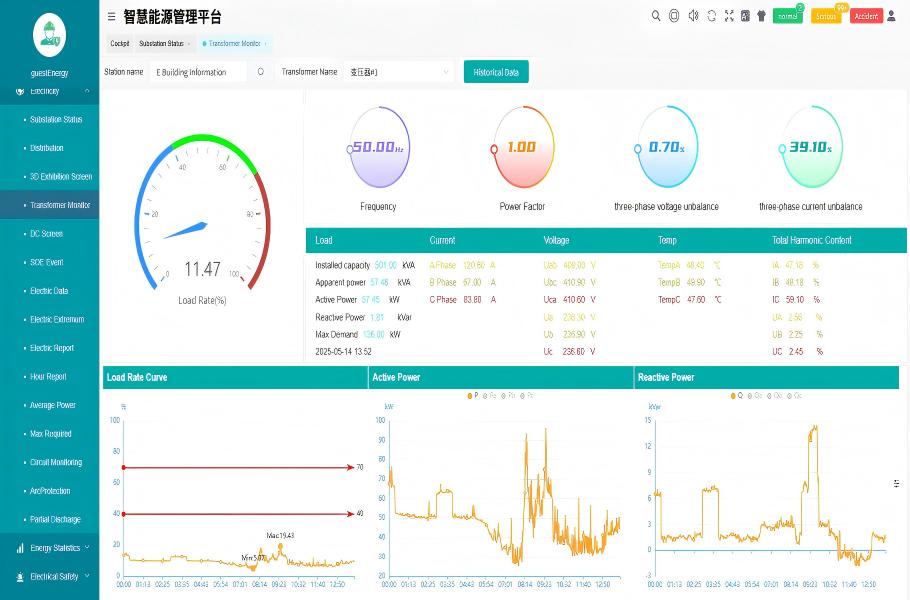
Task: Expand the Electrical Safety sidebar menu
Action: pyautogui.click(x=54, y=577)
